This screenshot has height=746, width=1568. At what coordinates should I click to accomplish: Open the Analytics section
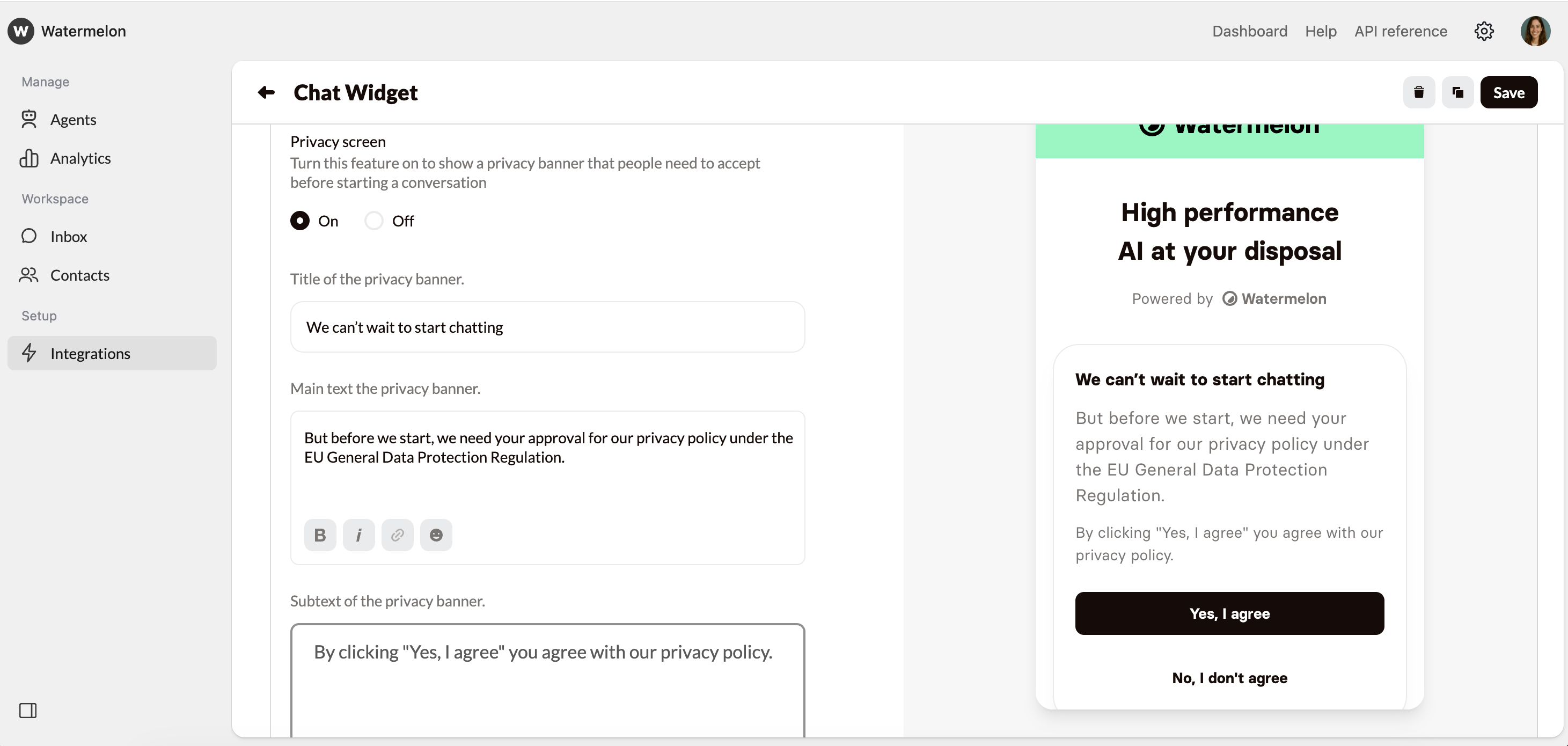(x=80, y=158)
